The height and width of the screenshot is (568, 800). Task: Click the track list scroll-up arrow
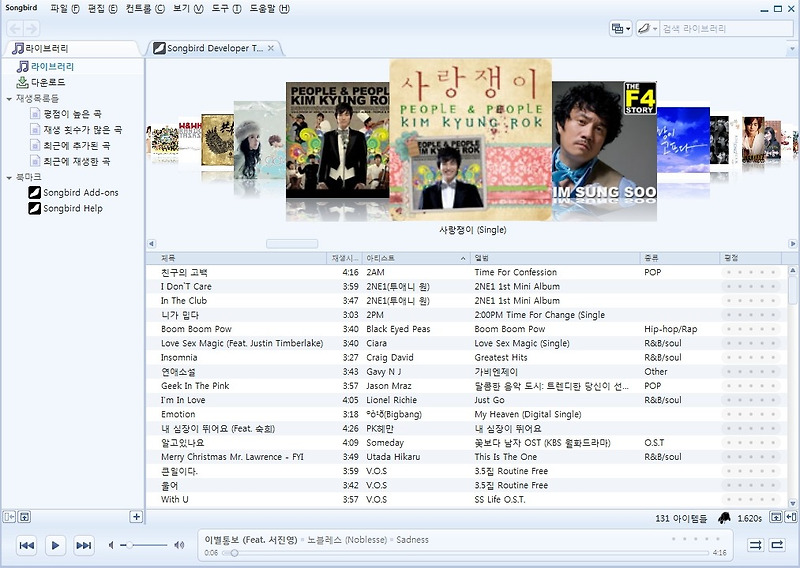(x=793, y=270)
